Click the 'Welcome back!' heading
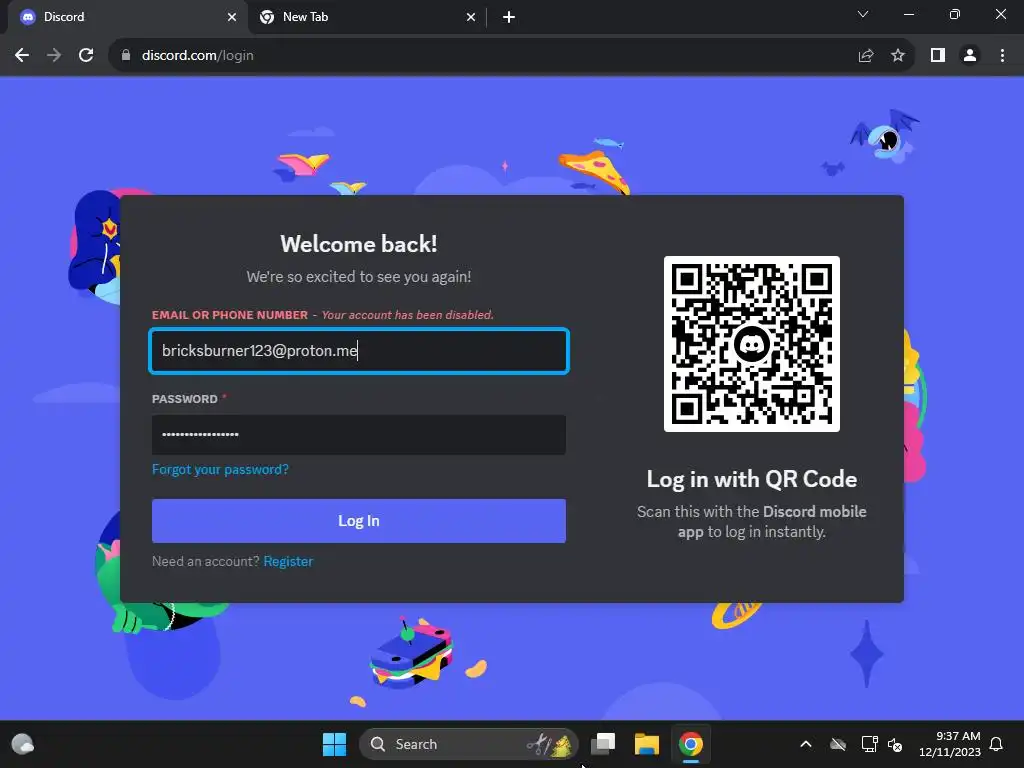This screenshot has height=768, width=1024. [359, 244]
